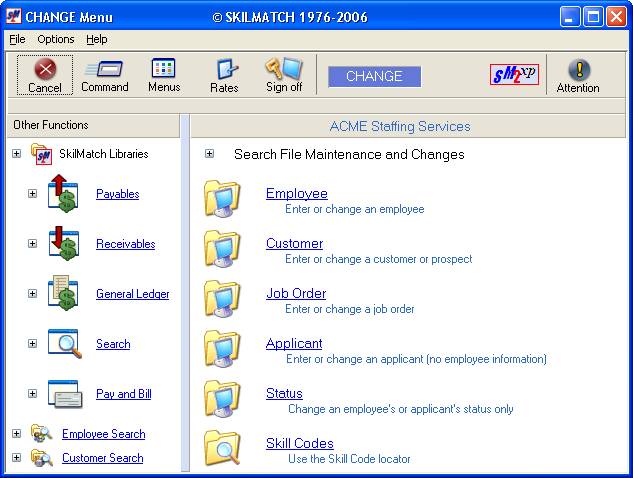Expand the Search tree node
The height and width of the screenshot is (478, 633).
pyautogui.click(x=33, y=344)
